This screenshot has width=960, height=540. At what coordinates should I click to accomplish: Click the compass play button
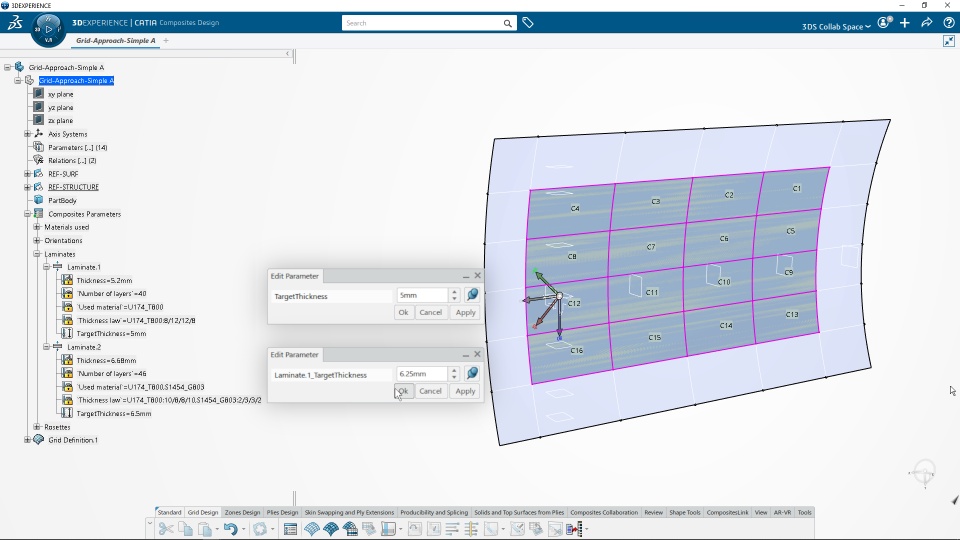coord(48,29)
